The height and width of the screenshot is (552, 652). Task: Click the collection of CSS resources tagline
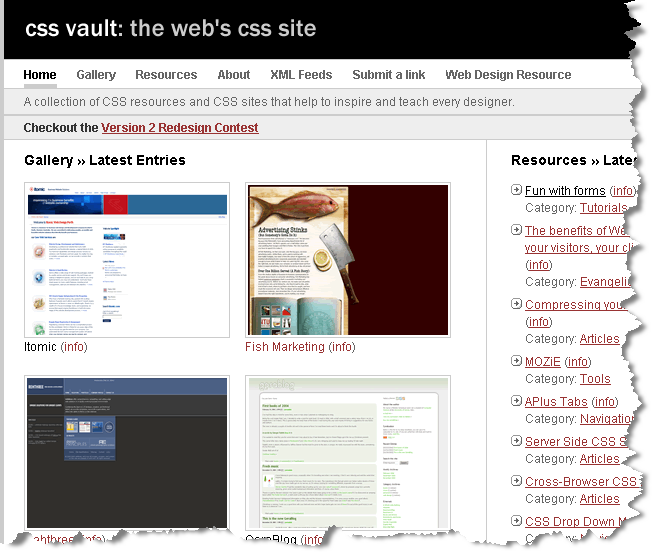269,102
